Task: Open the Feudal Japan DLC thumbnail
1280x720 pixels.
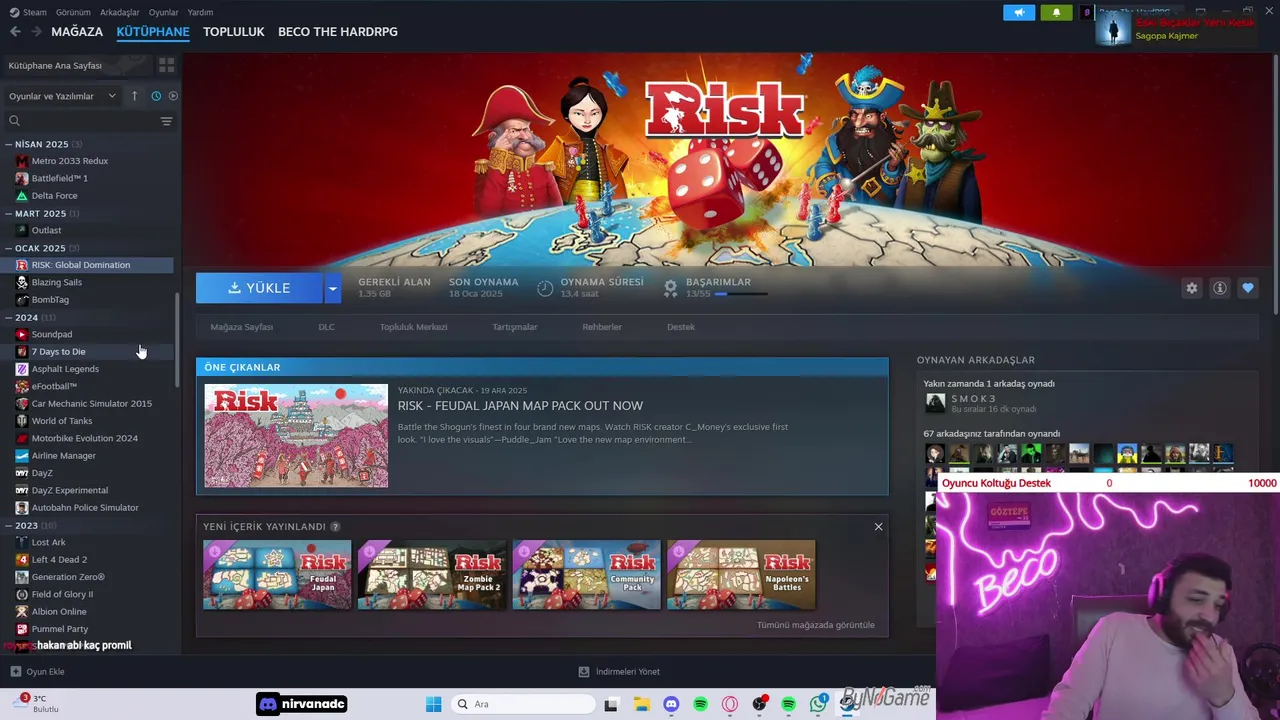Action: click(x=277, y=575)
